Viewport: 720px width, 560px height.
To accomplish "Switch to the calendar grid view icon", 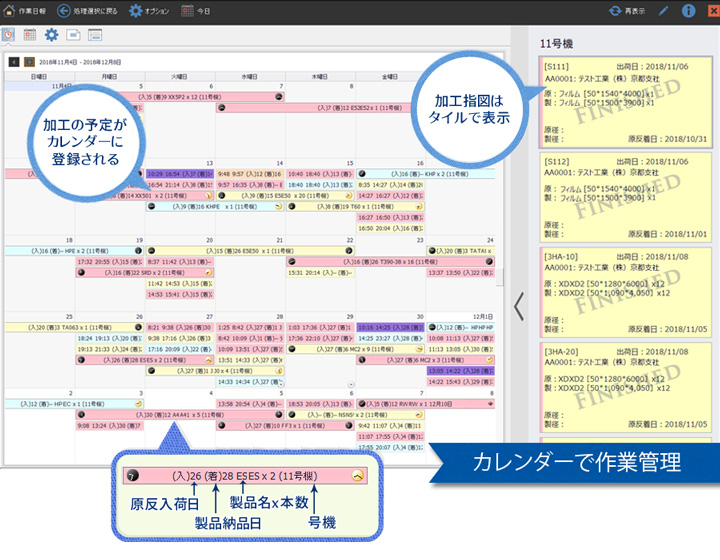I will [x=30, y=35].
